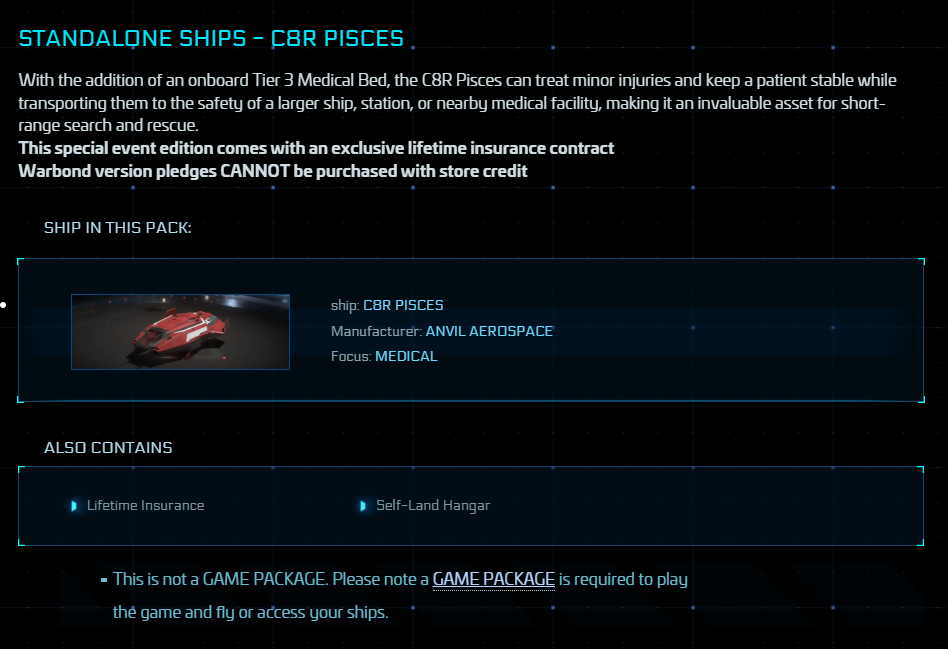Click the MEDICAL focus label
The height and width of the screenshot is (649, 948).
coord(406,356)
